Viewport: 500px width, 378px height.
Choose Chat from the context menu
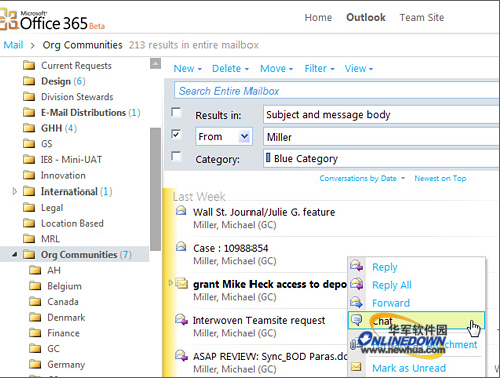[x=416, y=320]
